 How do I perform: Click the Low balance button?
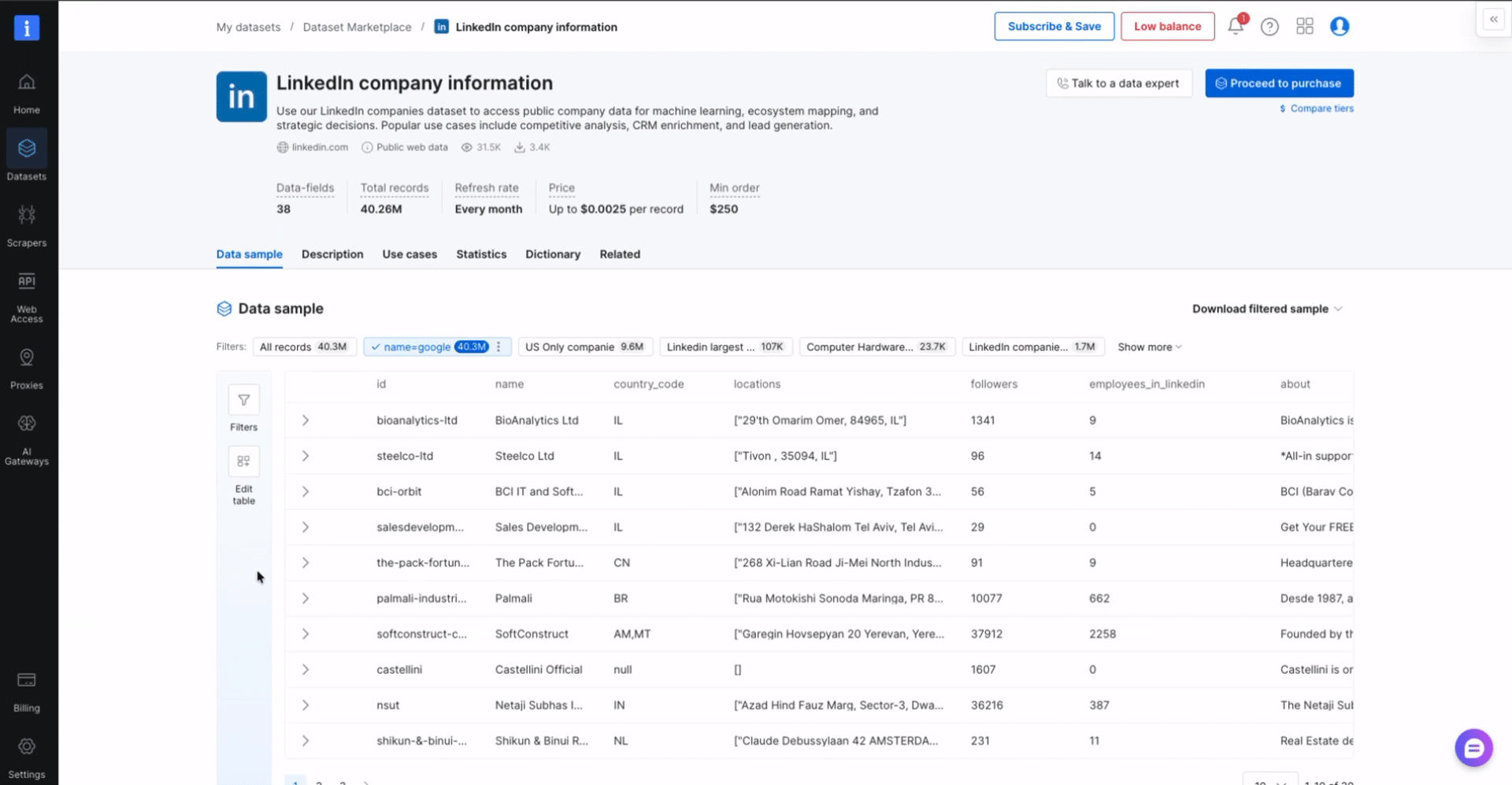click(x=1168, y=26)
